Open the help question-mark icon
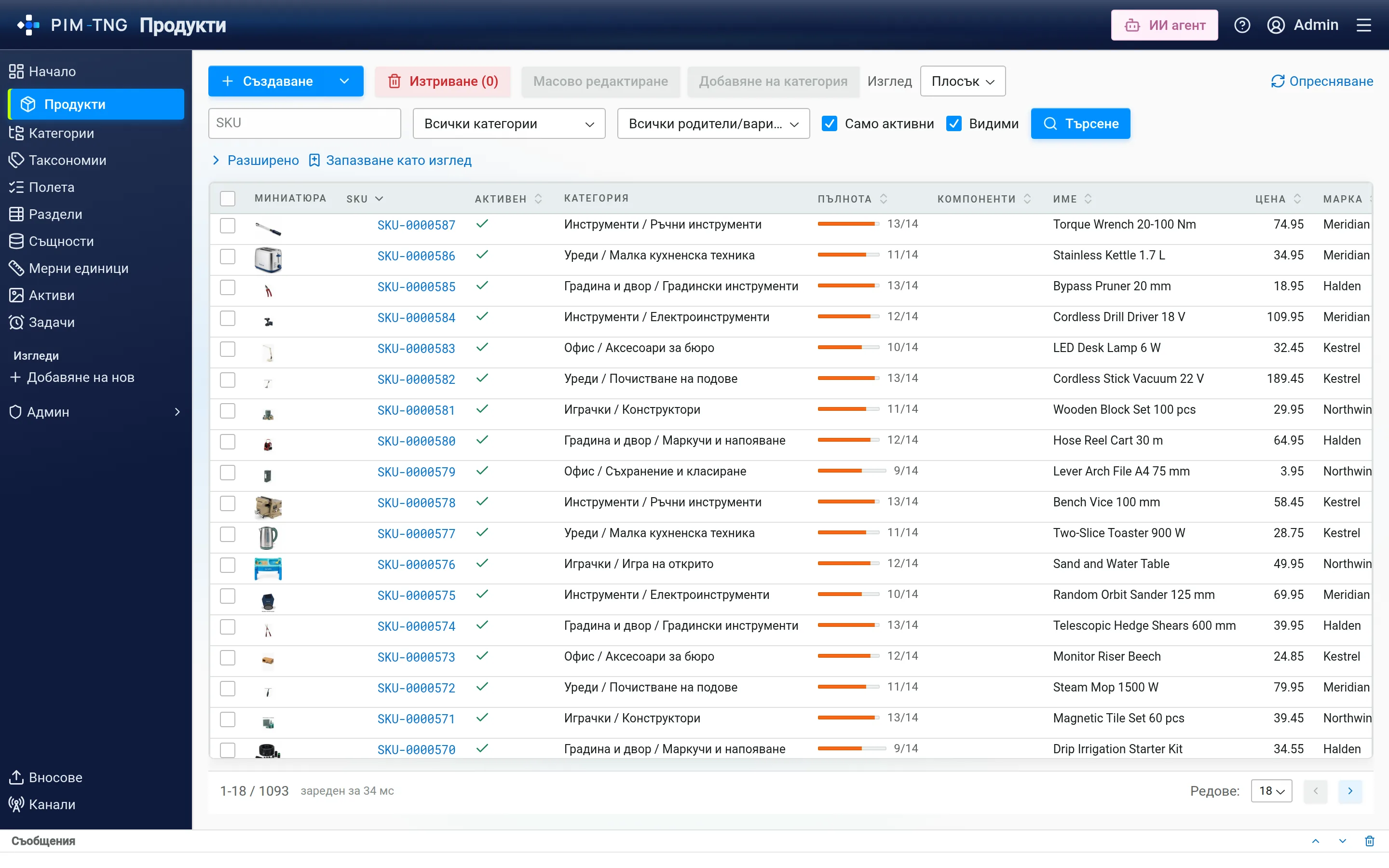 click(1242, 25)
